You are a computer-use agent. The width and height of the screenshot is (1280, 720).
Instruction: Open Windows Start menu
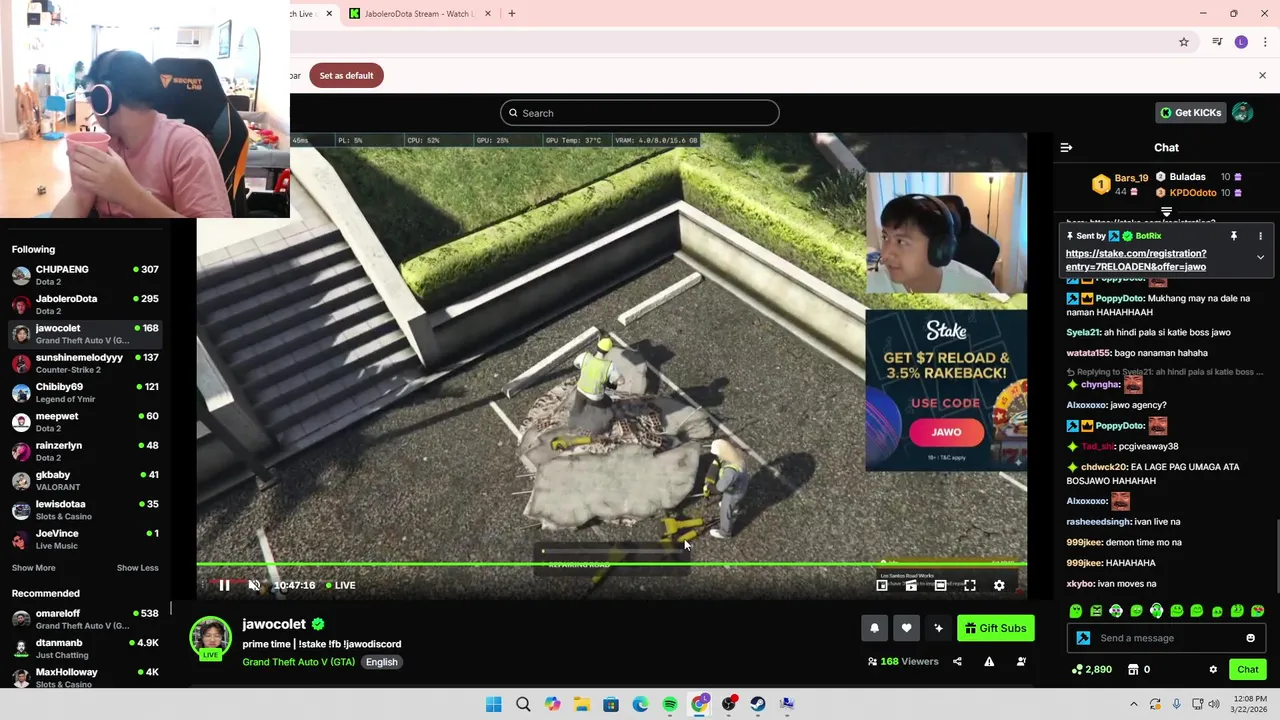click(x=493, y=704)
